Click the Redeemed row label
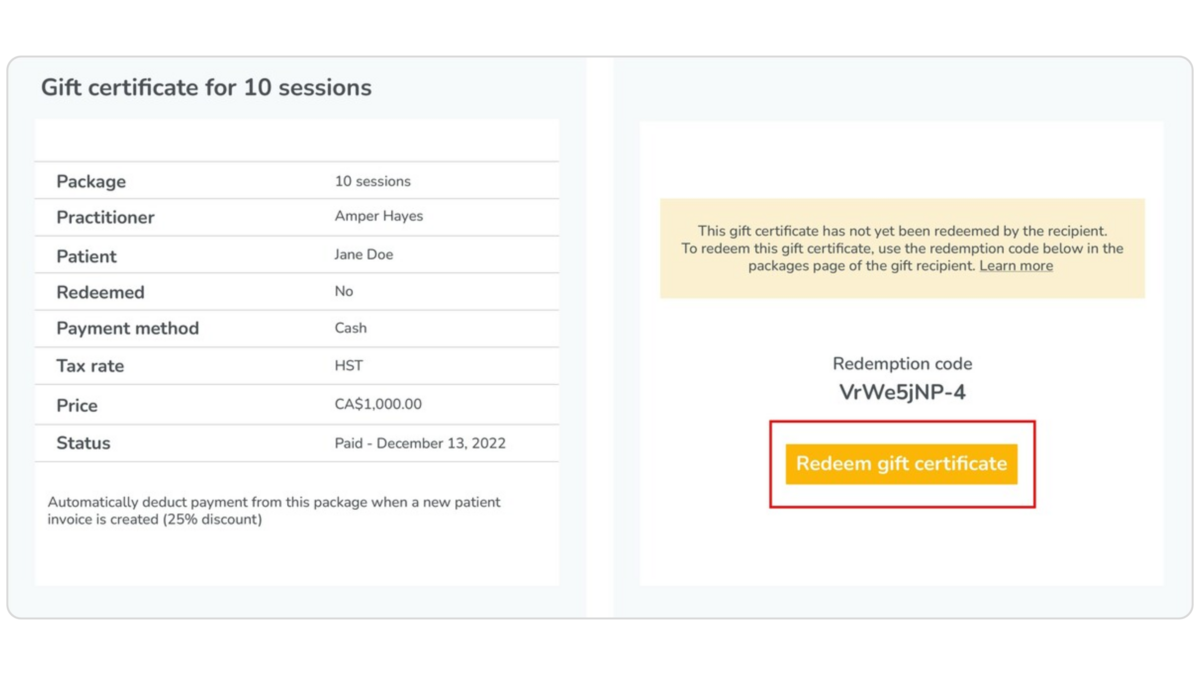1200x675 pixels. [x=100, y=292]
